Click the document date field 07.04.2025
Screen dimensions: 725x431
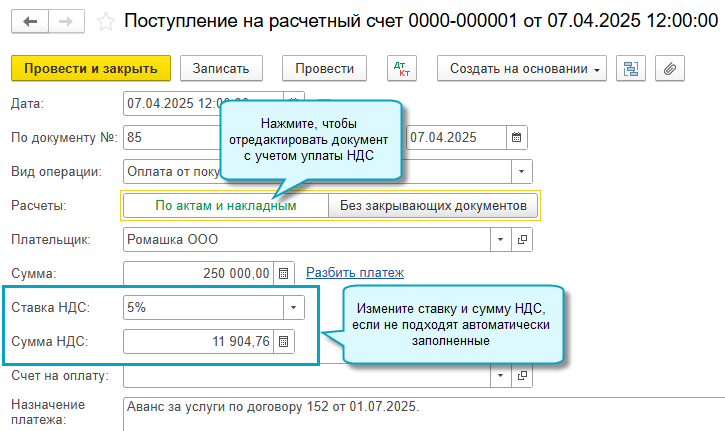pos(456,137)
